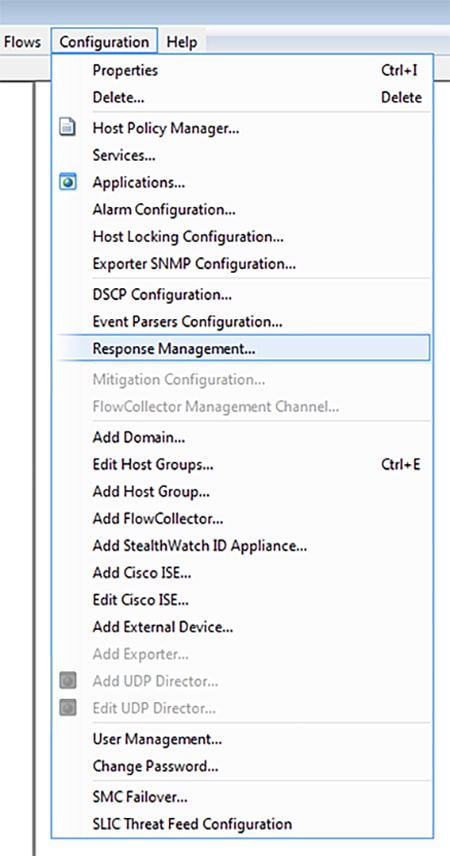Open Applications... entry
The width and height of the screenshot is (450, 856).
[x=243, y=183]
